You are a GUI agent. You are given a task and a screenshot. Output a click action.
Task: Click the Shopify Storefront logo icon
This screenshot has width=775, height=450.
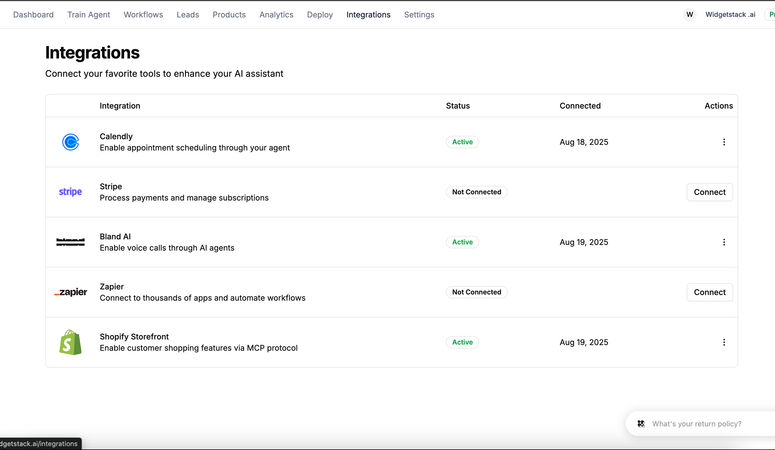tap(70, 342)
